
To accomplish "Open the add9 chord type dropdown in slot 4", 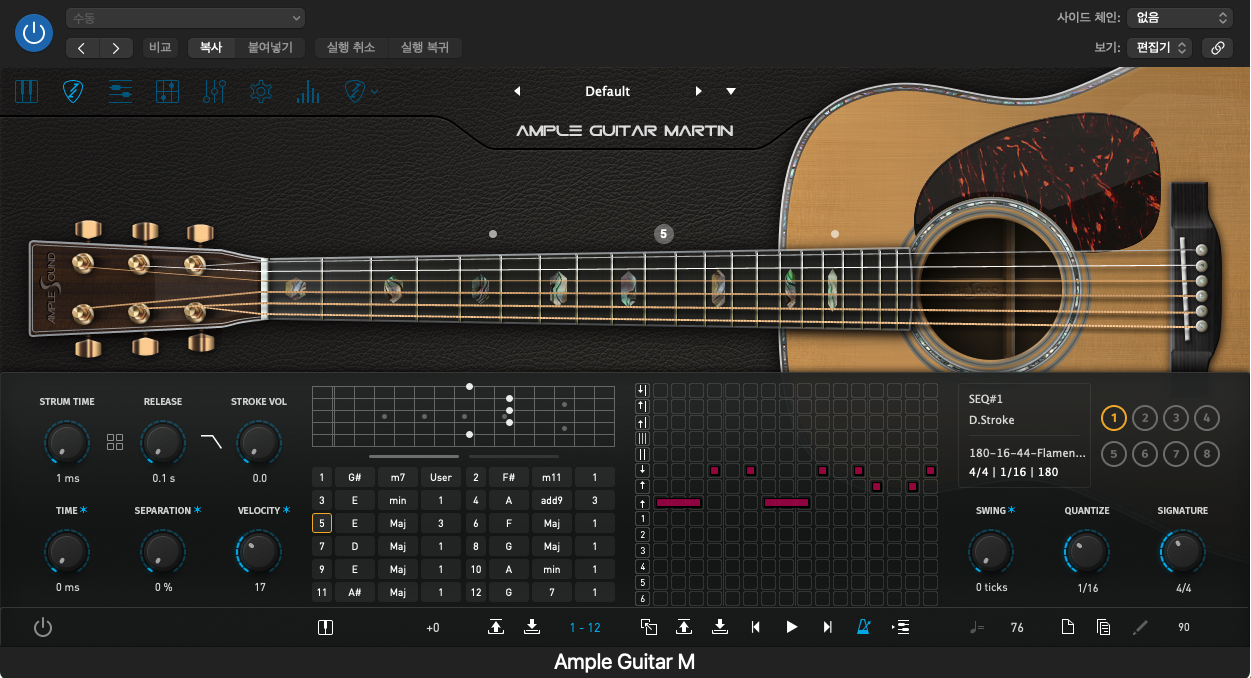I will (x=552, y=500).
